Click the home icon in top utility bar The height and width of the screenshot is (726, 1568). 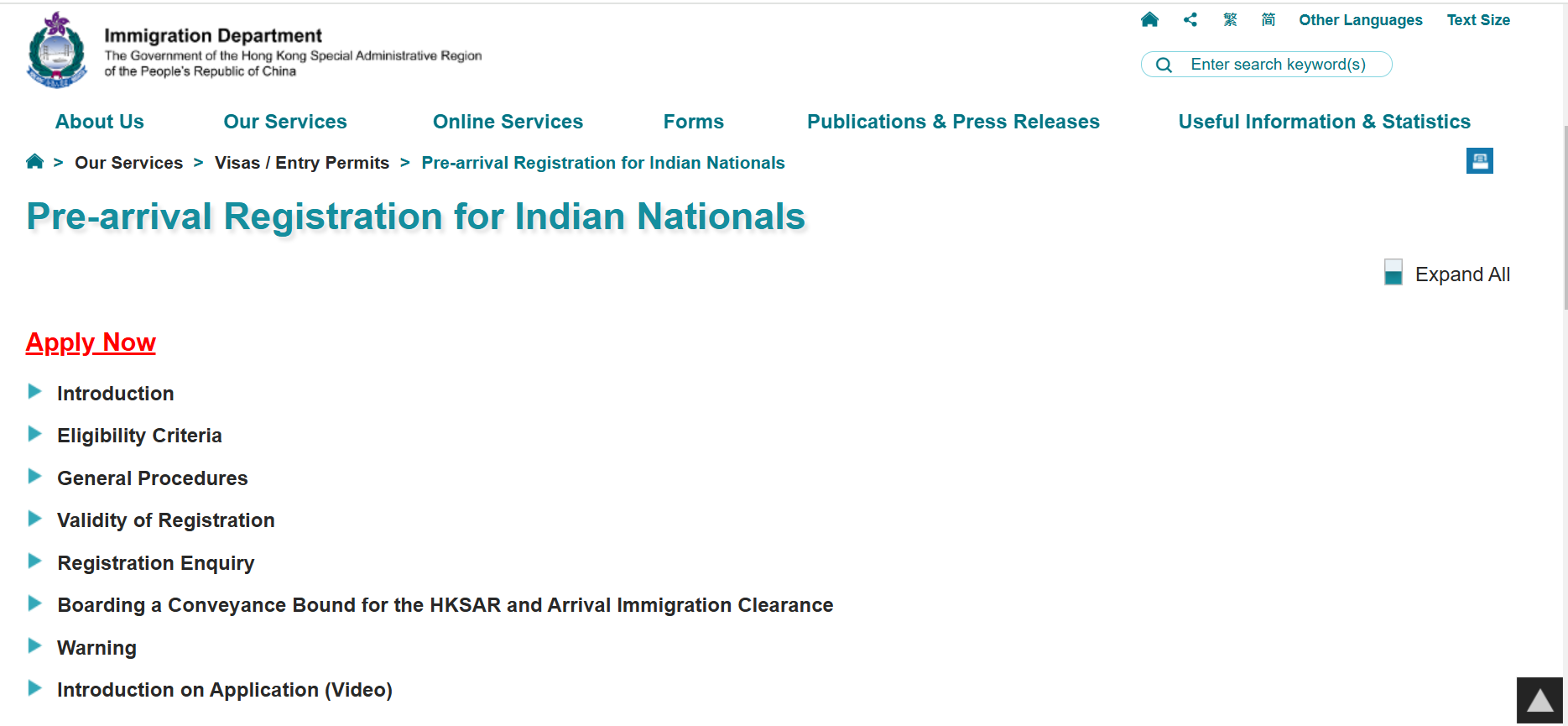click(x=1149, y=19)
